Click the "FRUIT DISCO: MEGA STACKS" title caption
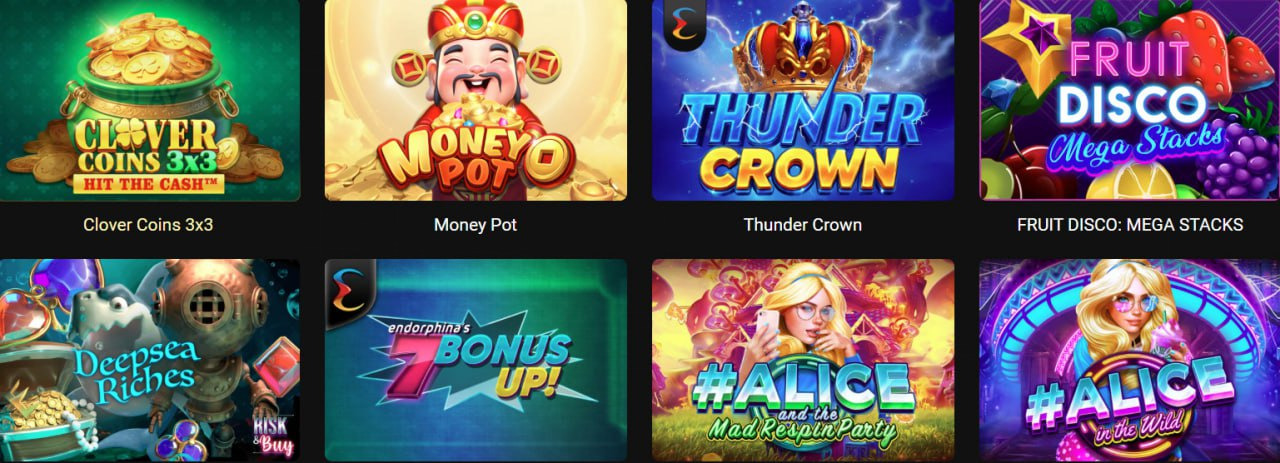1280x463 pixels. pos(1130,225)
